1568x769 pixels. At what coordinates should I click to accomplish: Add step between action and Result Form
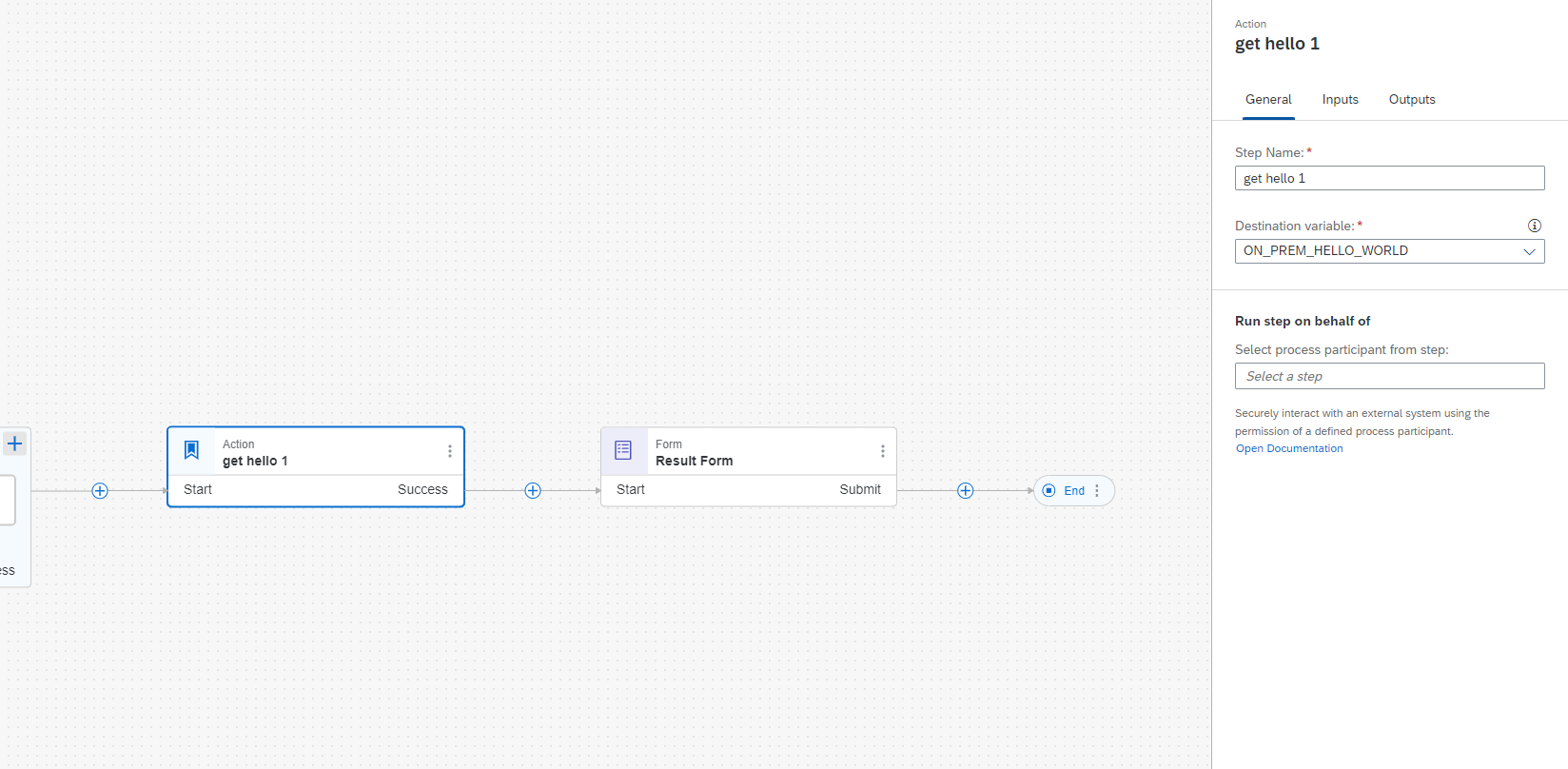tap(533, 491)
